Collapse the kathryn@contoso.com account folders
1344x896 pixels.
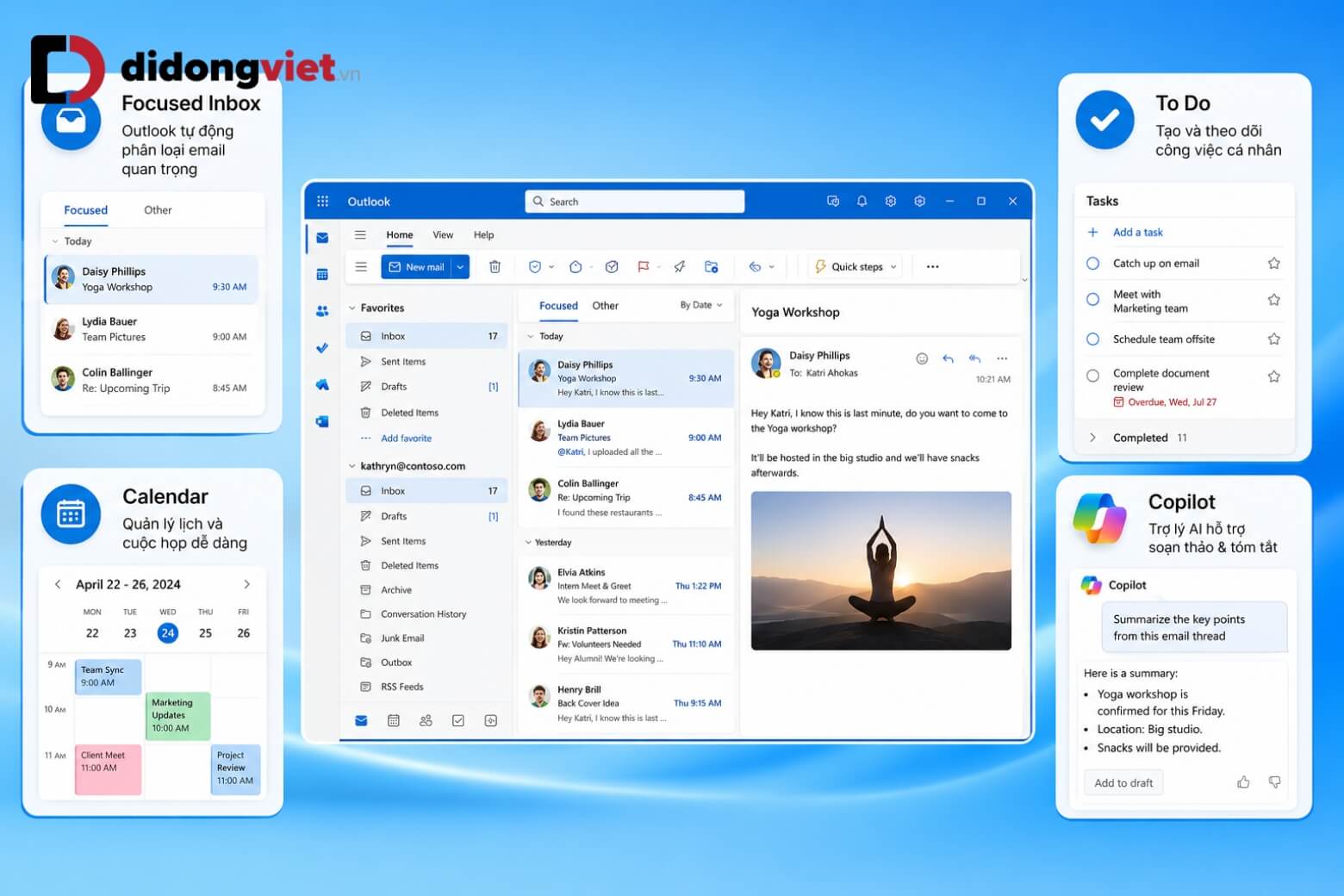click(x=352, y=466)
